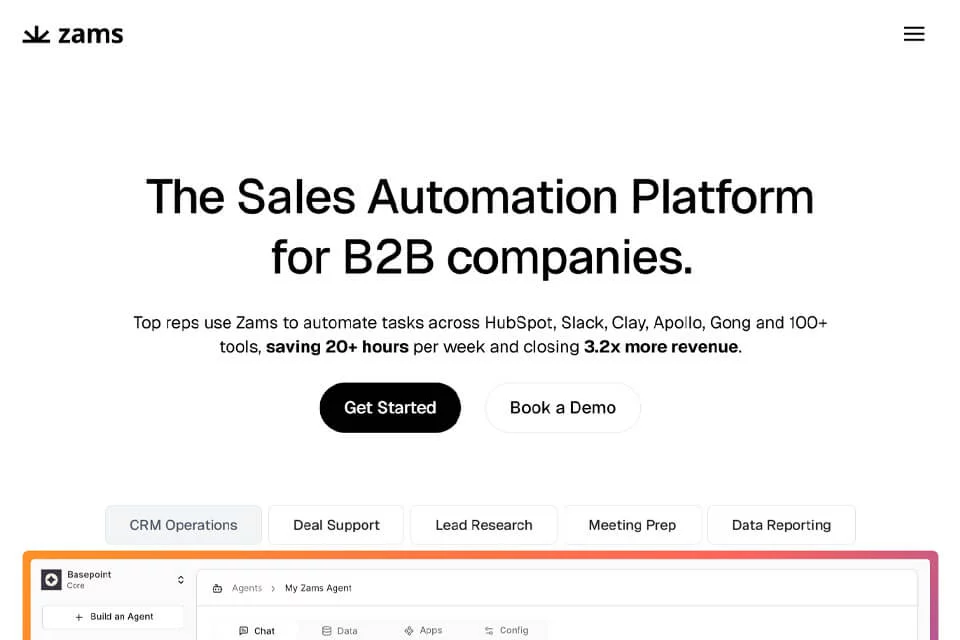Click the breadcrumb chevron after Agents
Screen dimensions: 960x640
click(273, 589)
